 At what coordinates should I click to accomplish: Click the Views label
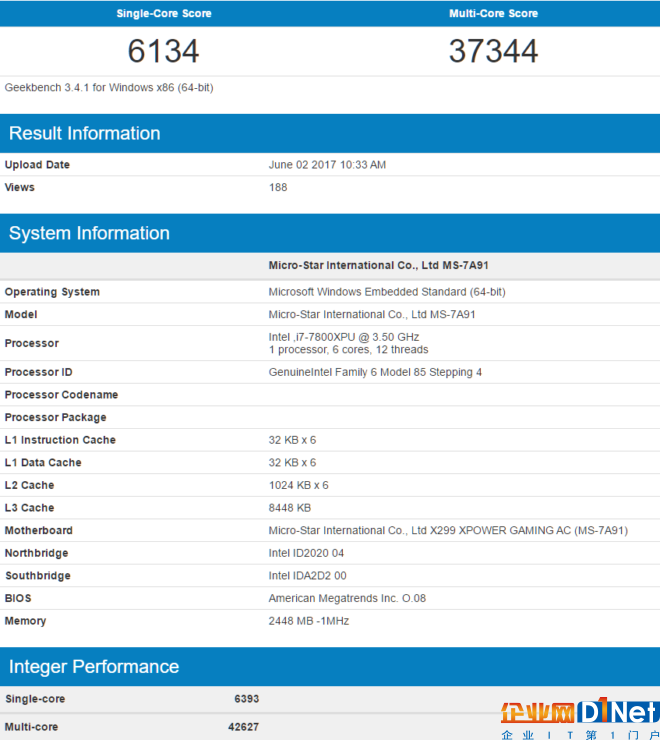[19, 187]
